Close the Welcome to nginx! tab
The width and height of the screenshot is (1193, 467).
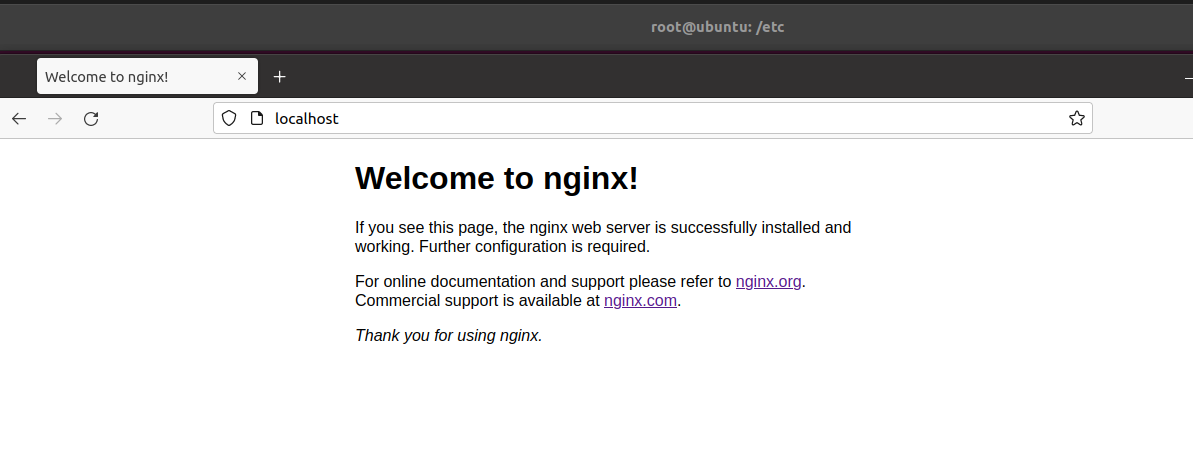[241, 76]
